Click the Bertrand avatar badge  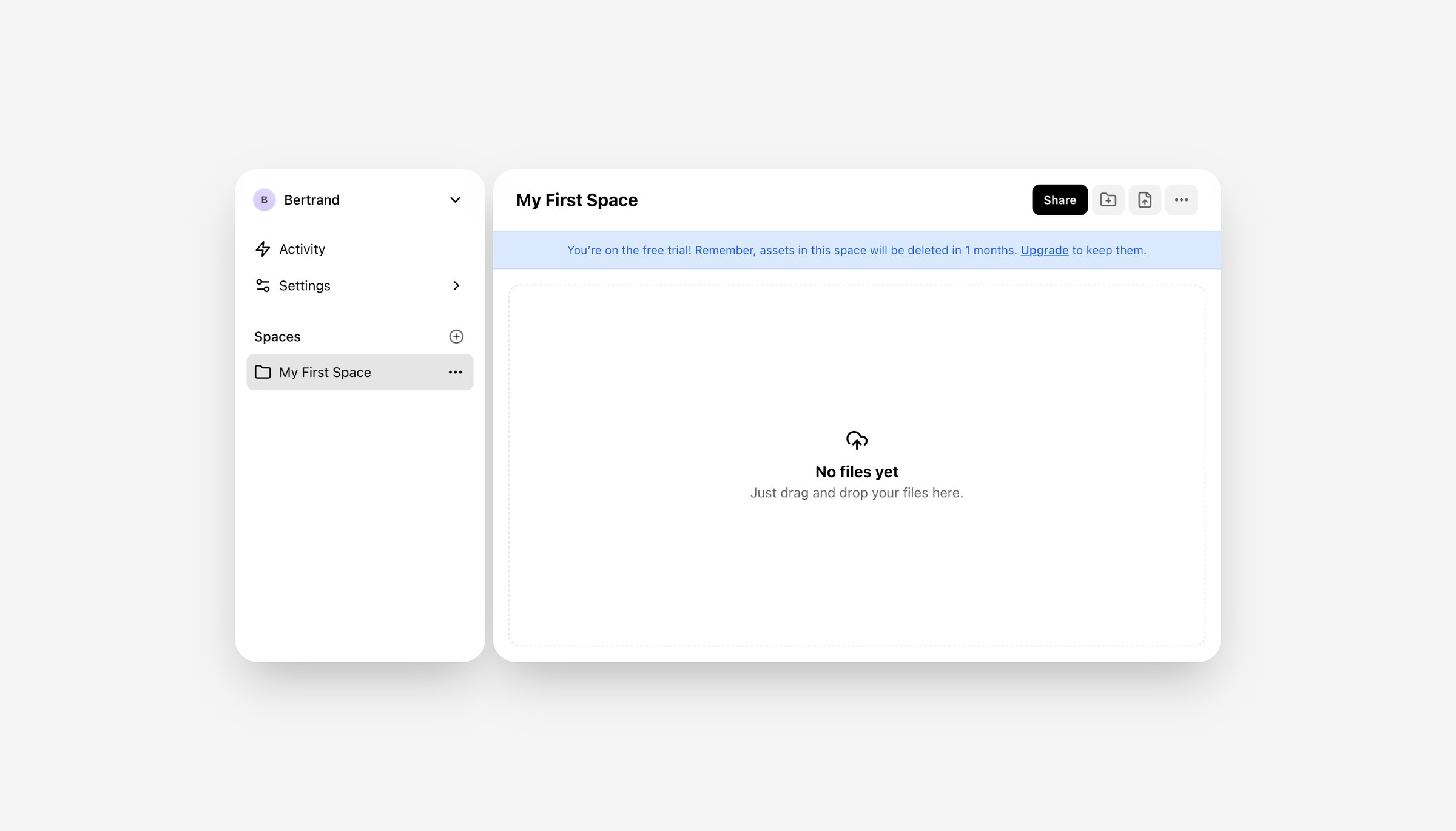pyautogui.click(x=264, y=200)
